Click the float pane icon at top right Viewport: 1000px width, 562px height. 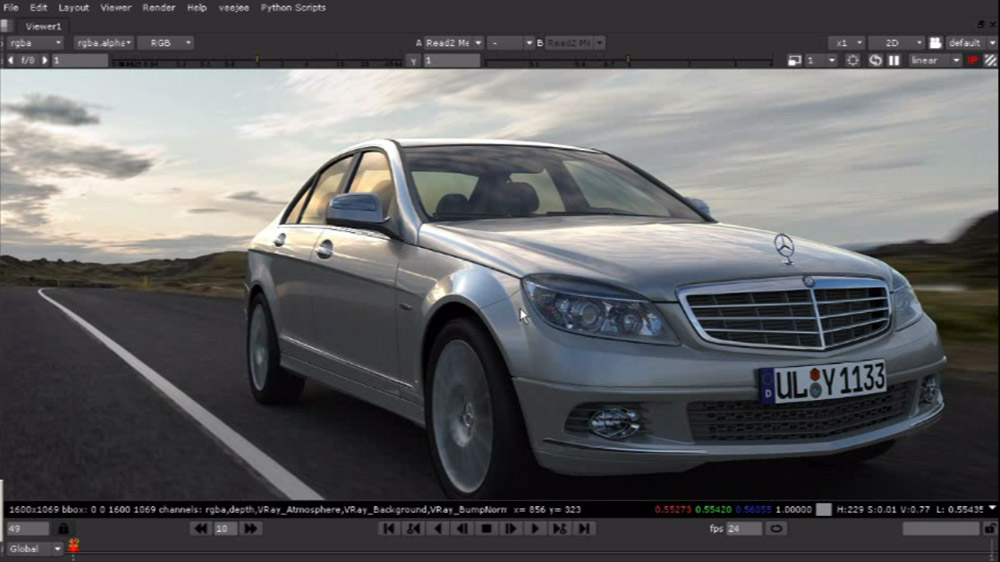[981, 24]
